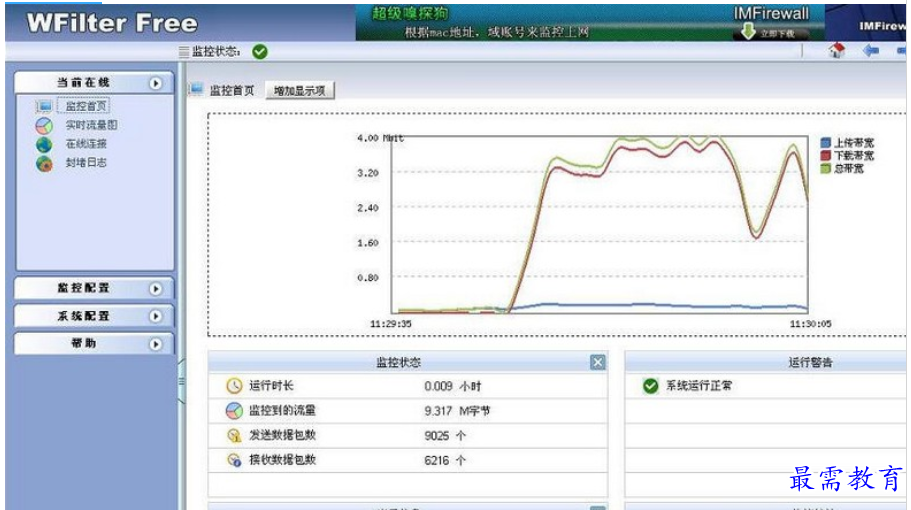
Task: Click the 发送数据包数 label
Action: (x=282, y=435)
